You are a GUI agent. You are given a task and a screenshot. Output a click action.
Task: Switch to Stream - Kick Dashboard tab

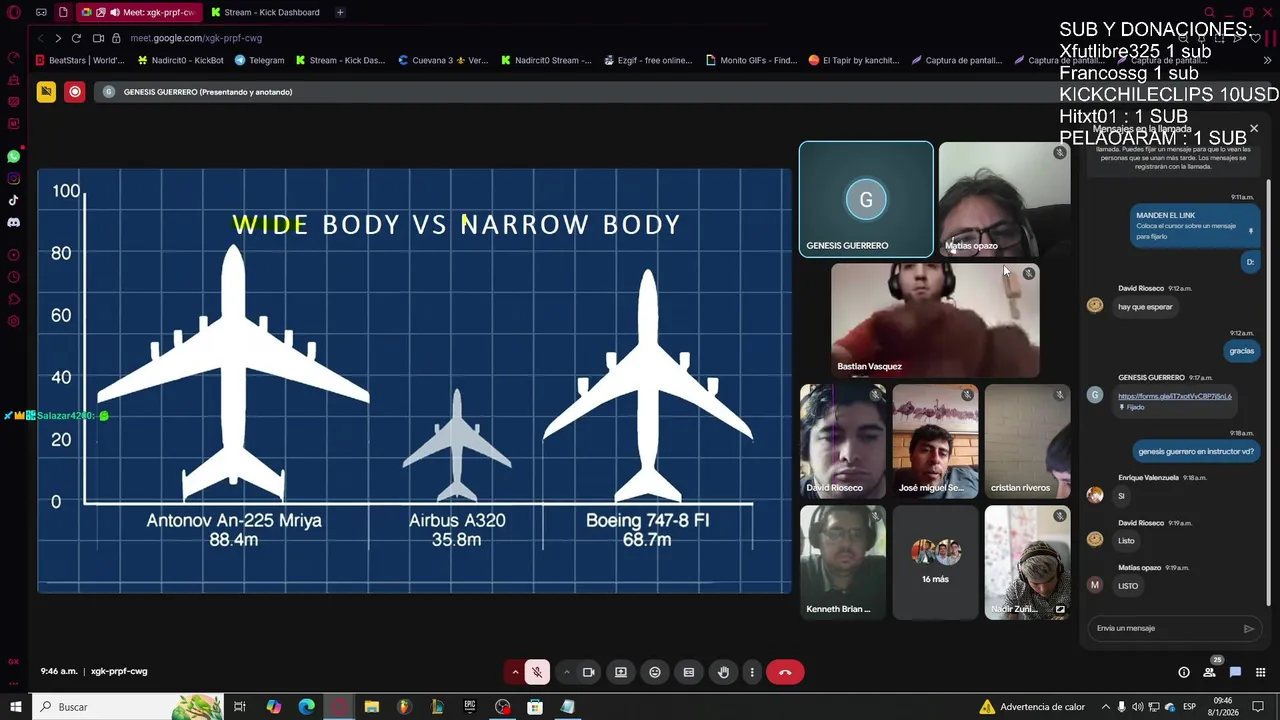pos(265,12)
